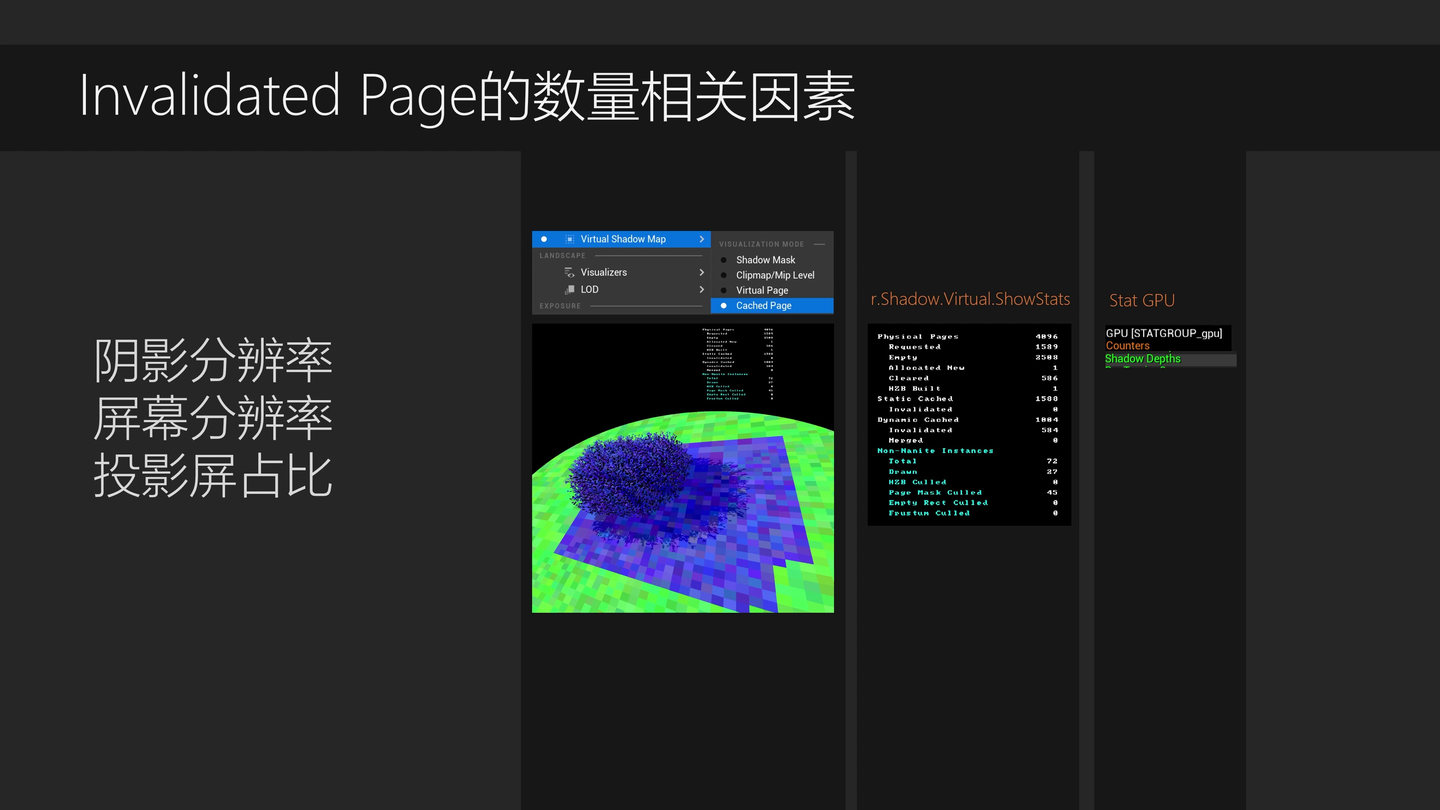Image resolution: width=1440 pixels, height=810 pixels.
Task: Click the Virtual Shadow Map menu entry
Action: coord(622,239)
